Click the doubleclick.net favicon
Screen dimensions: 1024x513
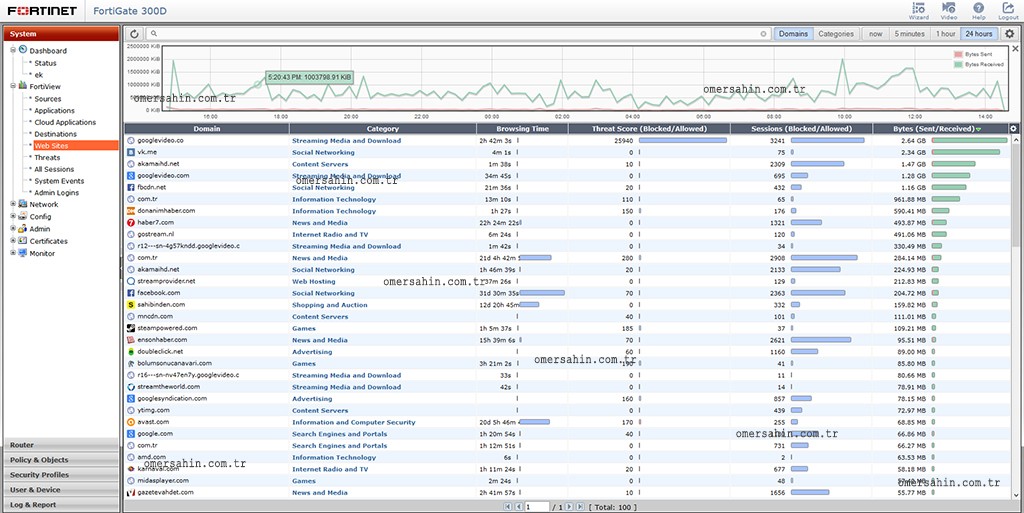[x=131, y=352]
